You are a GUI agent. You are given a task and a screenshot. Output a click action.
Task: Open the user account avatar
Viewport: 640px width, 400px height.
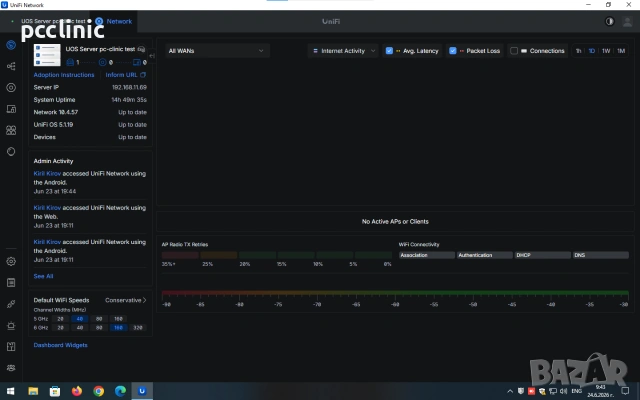pyautogui.click(x=627, y=21)
